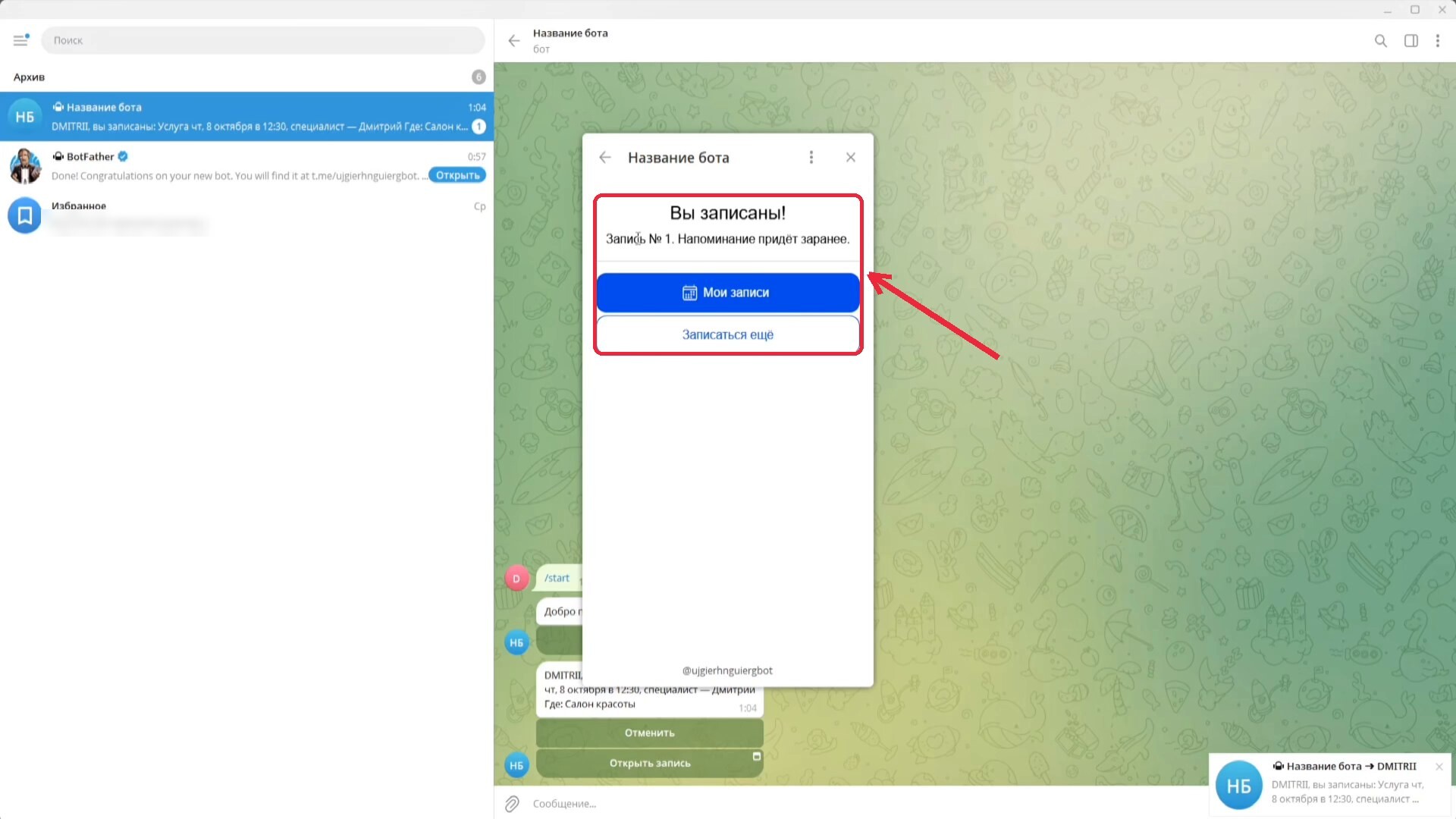Click the unread badge on Название бота chat
This screenshot has width=1456, height=819.
pyautogui.click(x=479, y=127)
